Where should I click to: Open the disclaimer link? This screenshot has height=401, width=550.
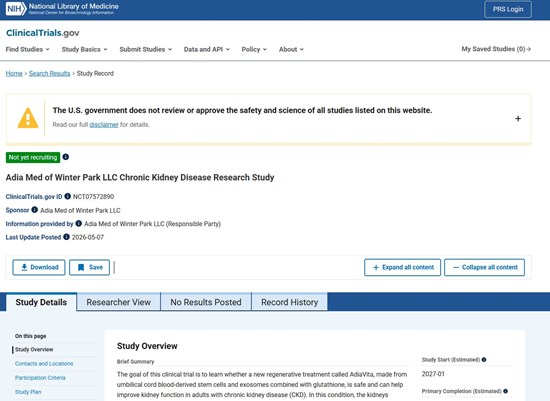coord(104,125)
